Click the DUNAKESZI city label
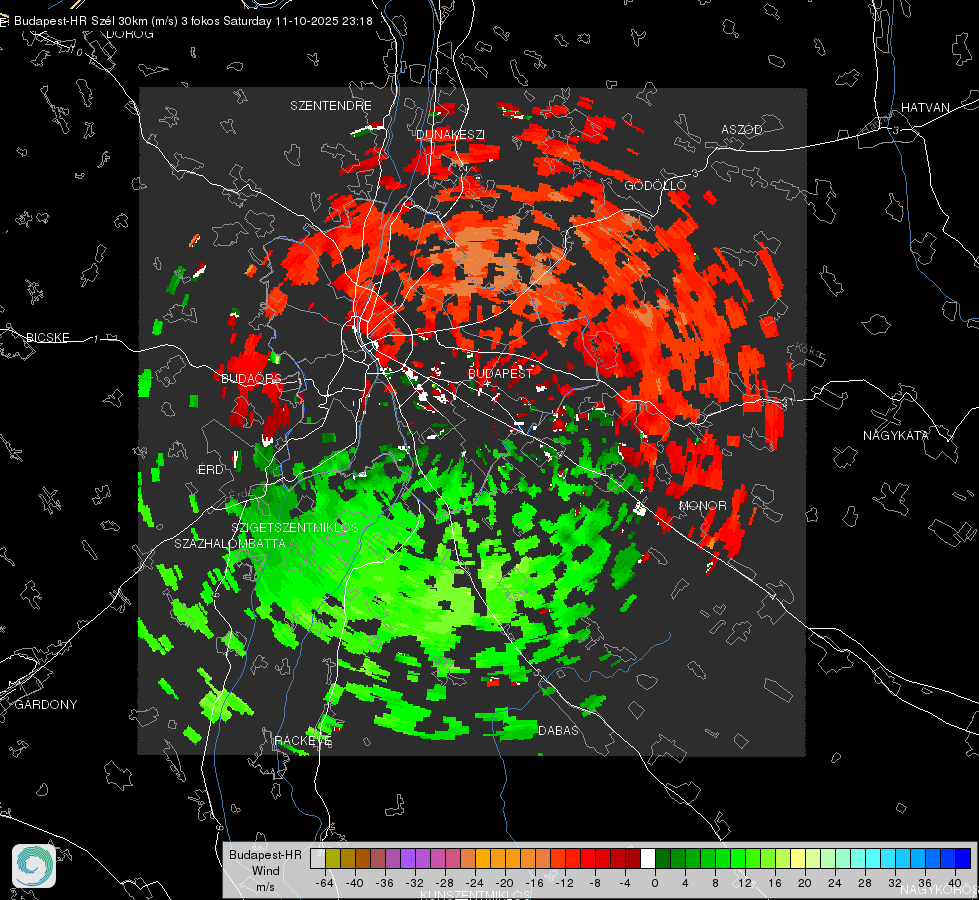Image resolution: width=979 pixels, height=900 pixels. click(450, 134)
